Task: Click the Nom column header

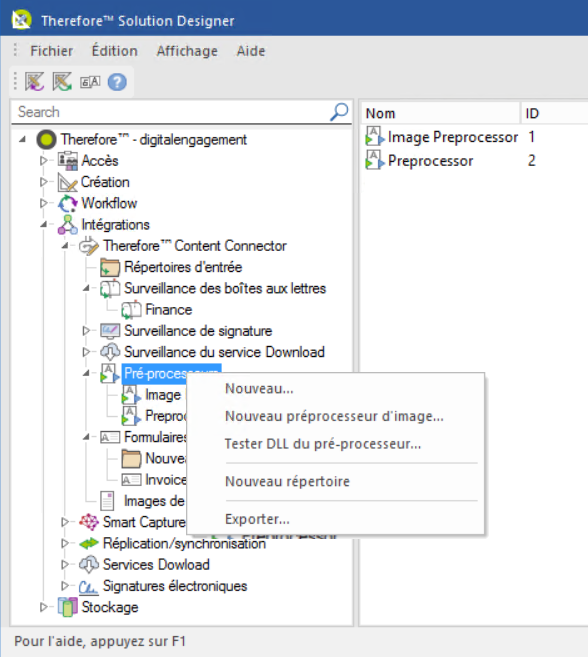Action: pyautogui.click(x=440, y=113)
